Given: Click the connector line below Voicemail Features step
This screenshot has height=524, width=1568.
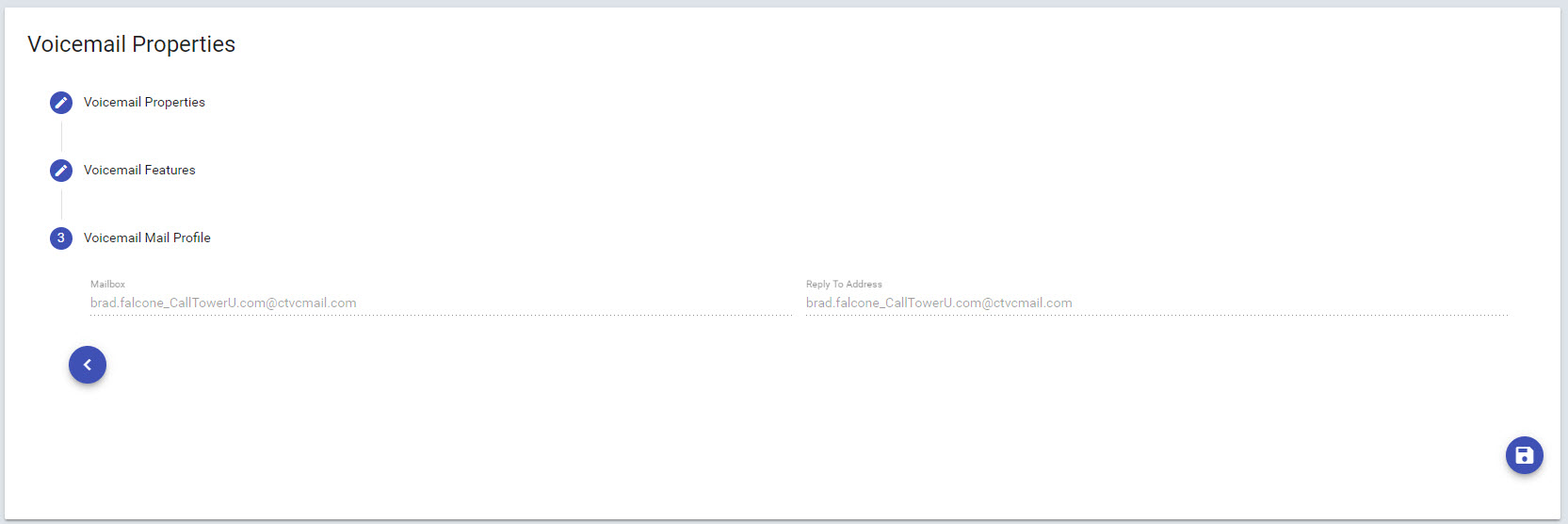Looking at the screenshot, I should click(x=61, y=204).
